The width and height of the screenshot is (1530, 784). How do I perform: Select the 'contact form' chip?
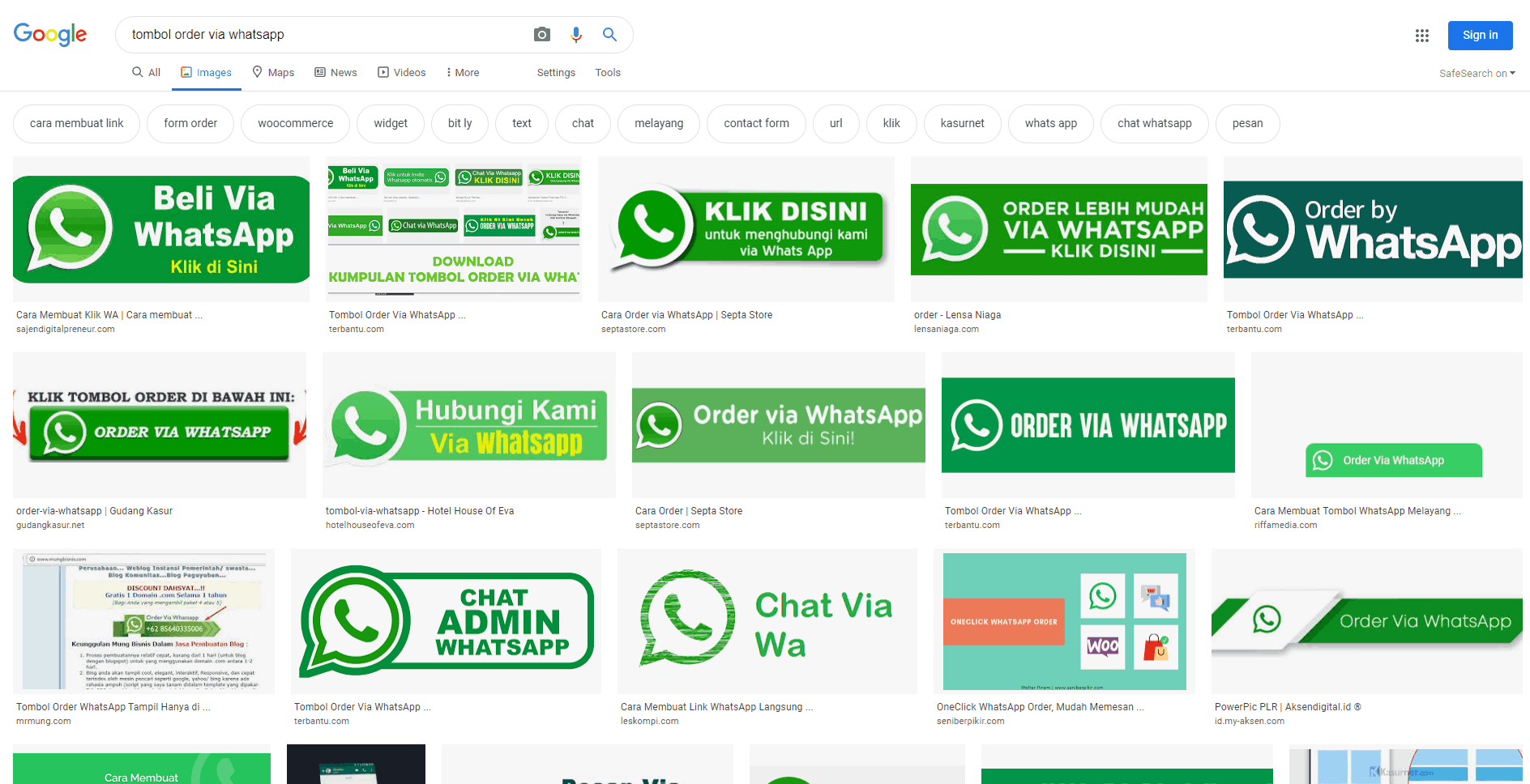[x=756, y=124]
